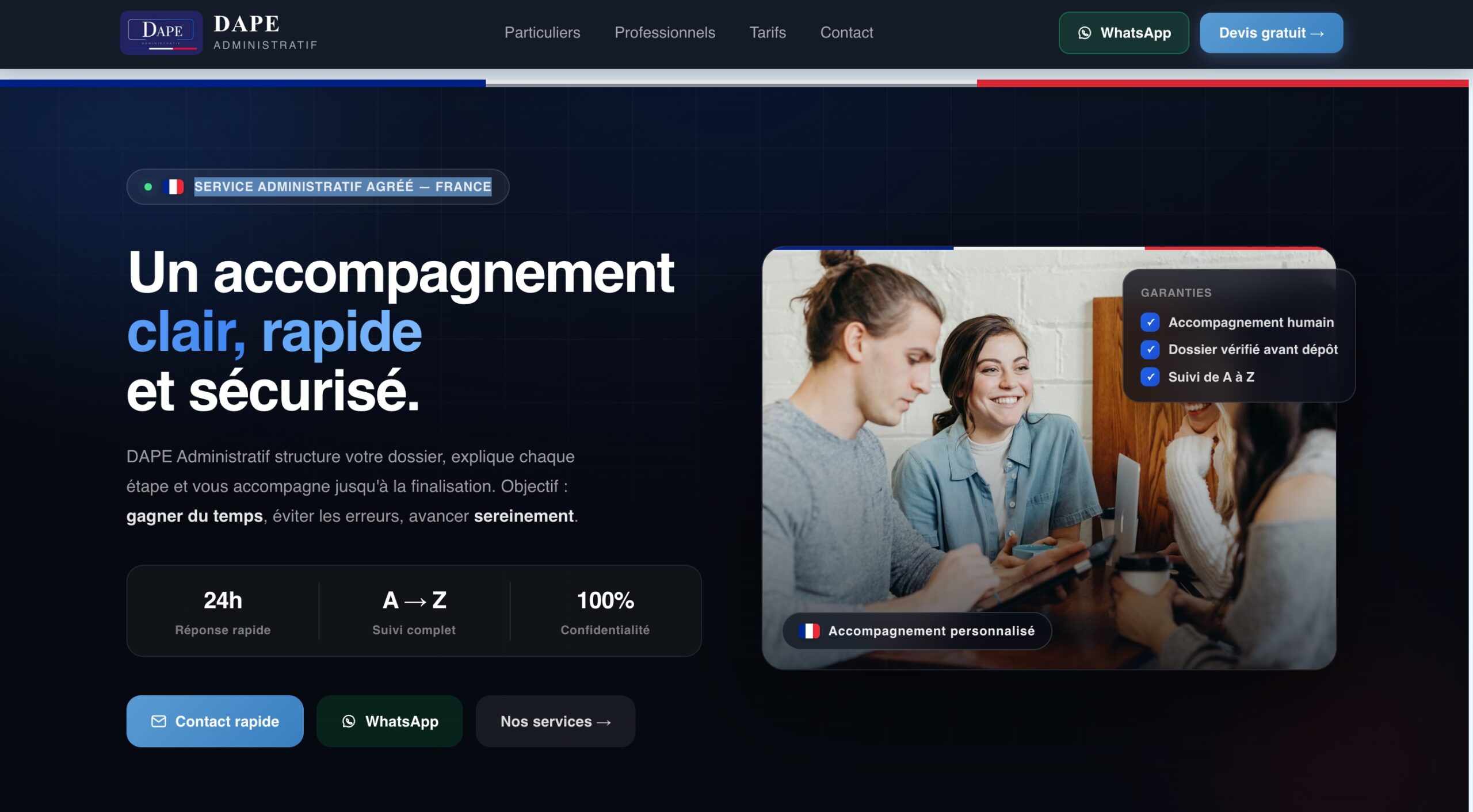The image size is (1473, 812).
Task: Click the et sécurisé. headline line
Action: (273, 391)
